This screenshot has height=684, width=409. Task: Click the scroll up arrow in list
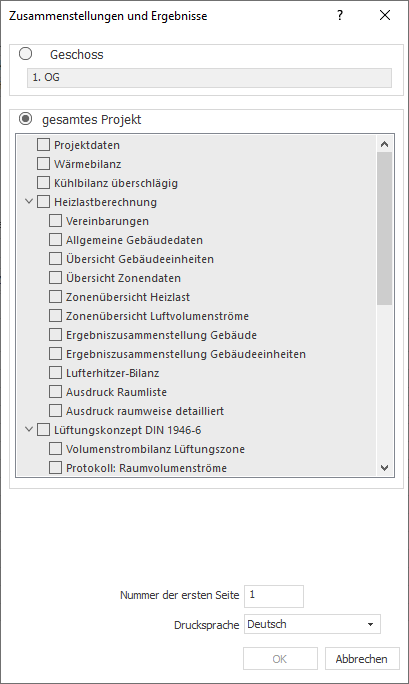(385, 144)
